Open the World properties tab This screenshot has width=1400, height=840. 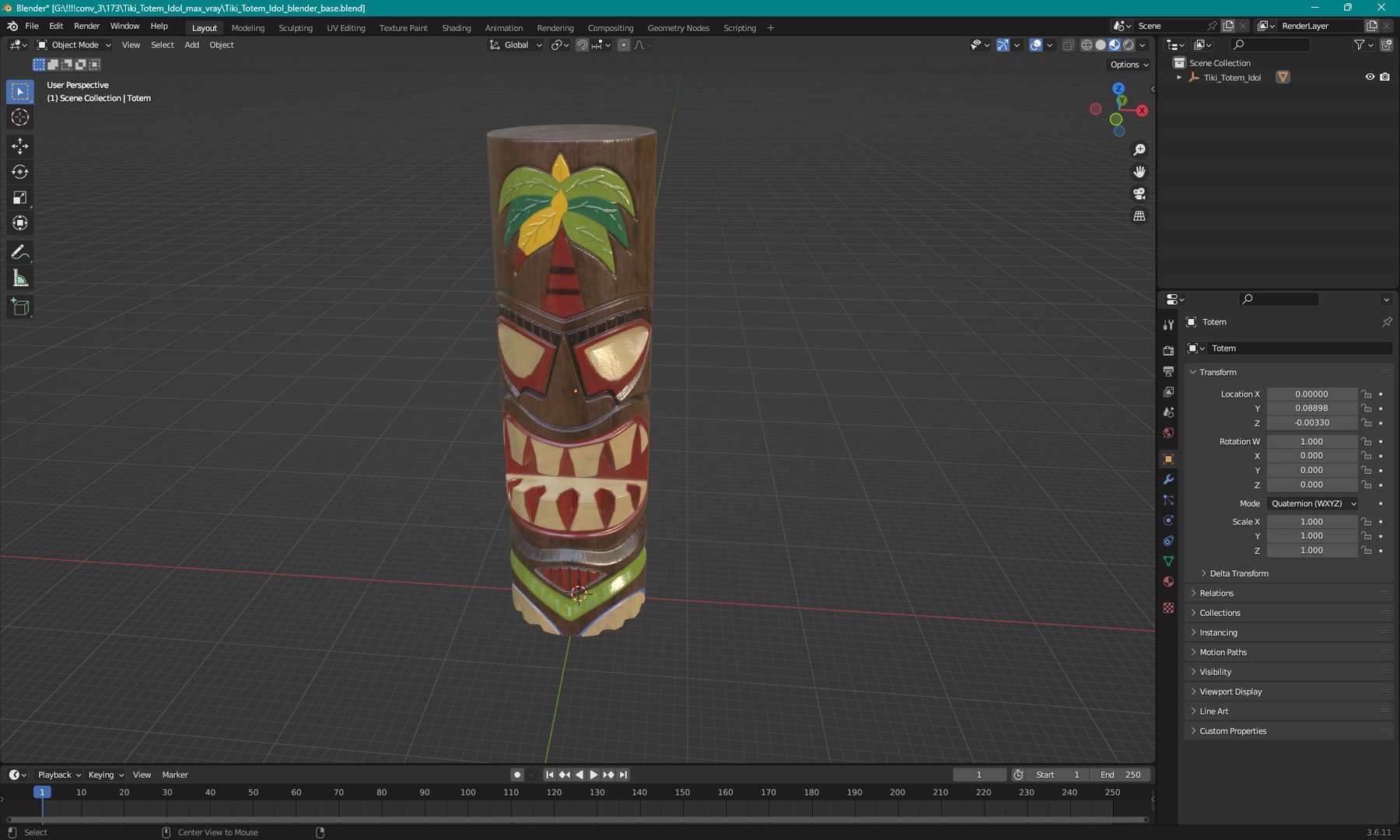pos(1168,433)
